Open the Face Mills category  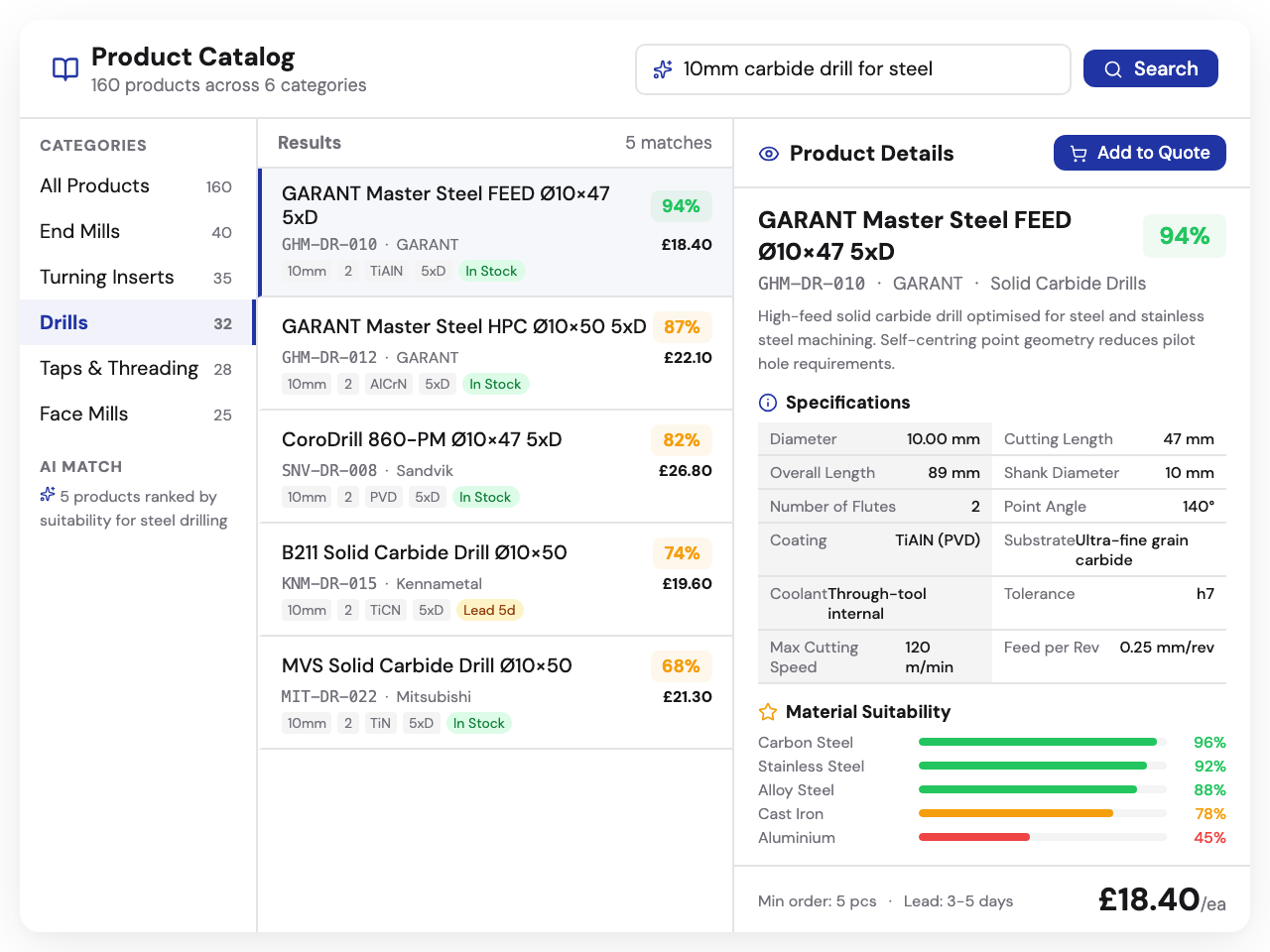tap(83, 414)
